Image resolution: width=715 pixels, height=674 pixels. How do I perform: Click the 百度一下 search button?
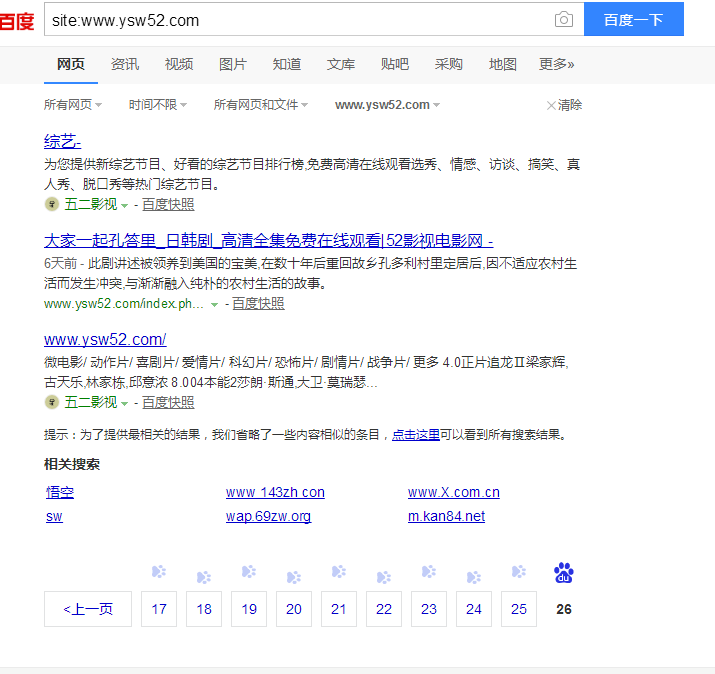[x=634, y=19]
